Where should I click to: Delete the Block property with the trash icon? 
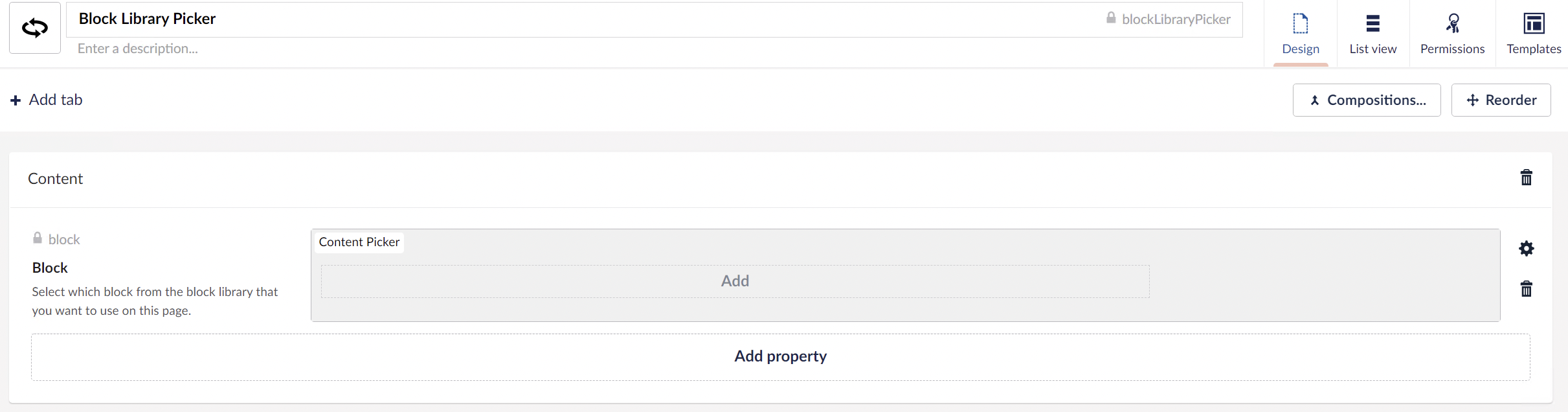click(1527, 289)
